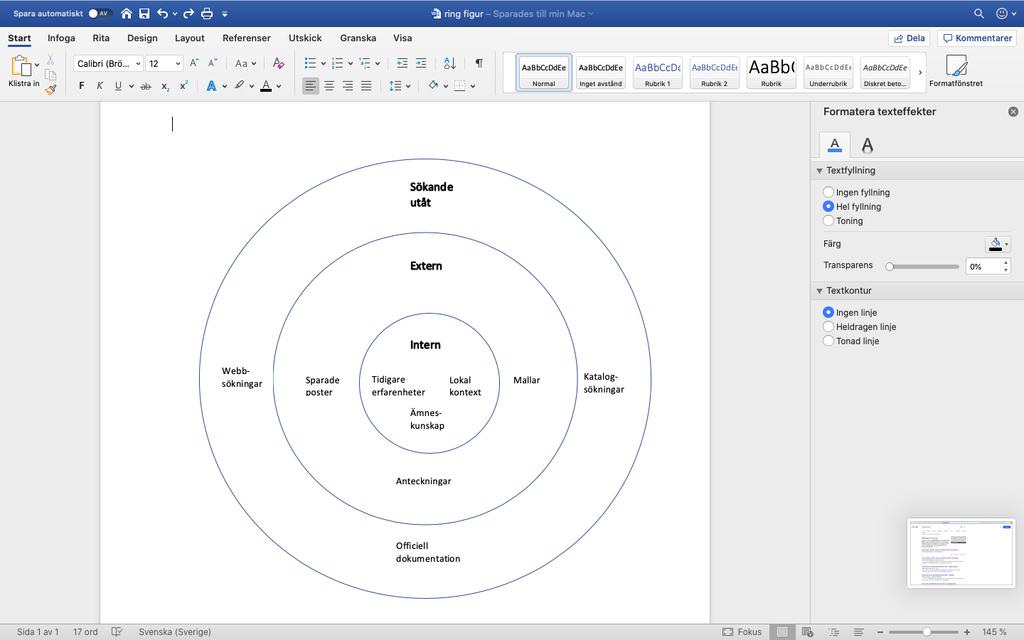Open the Granska tab
The image size is (1024, 640).
coord(358,38)
